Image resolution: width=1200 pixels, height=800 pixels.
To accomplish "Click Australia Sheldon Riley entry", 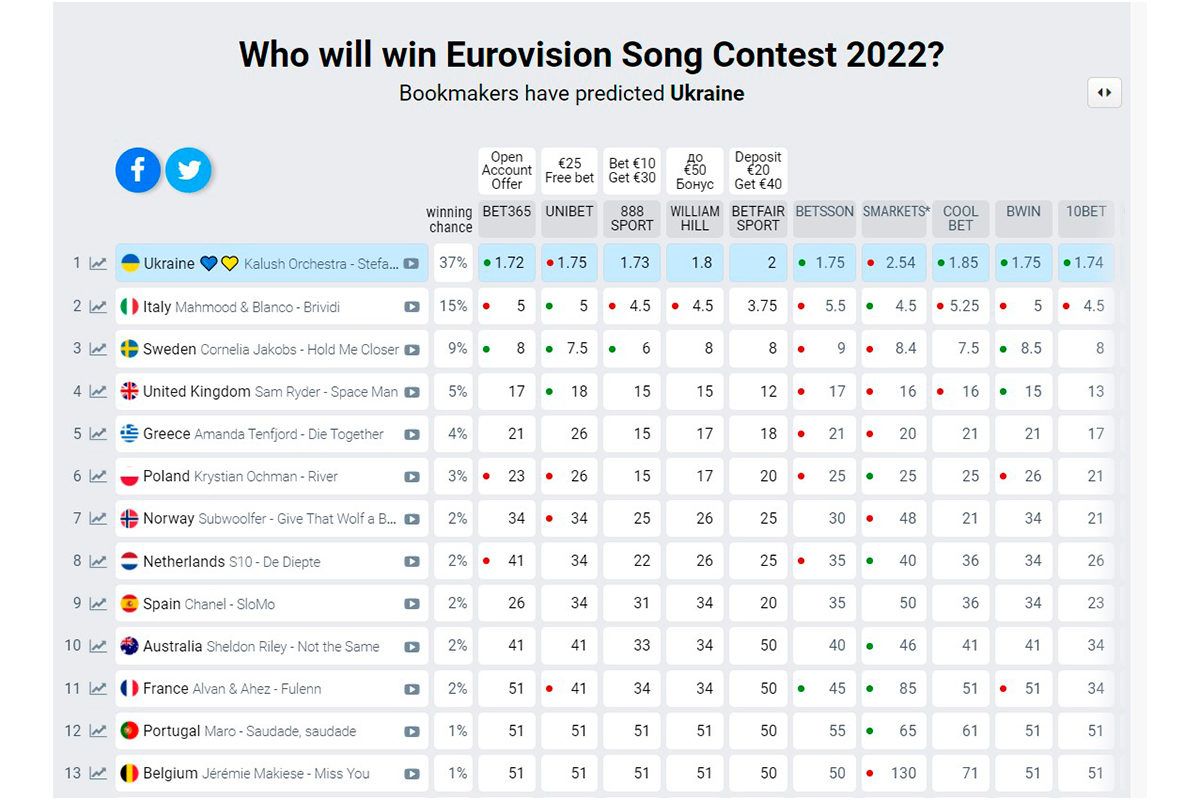I will pos(260,646).
